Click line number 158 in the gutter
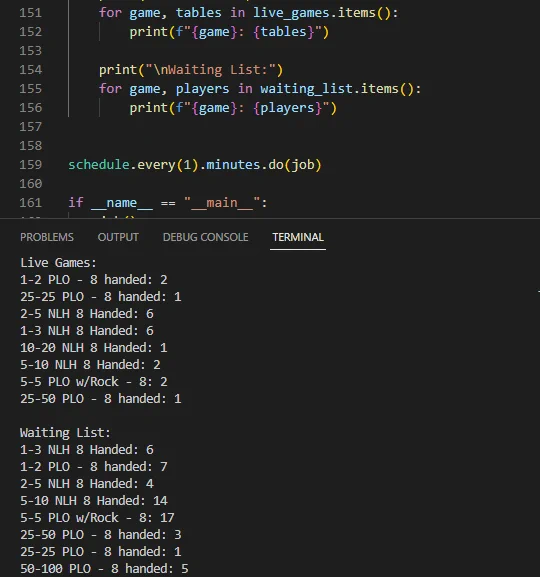This screenshot has width=540, height=577. pos(31,146)
